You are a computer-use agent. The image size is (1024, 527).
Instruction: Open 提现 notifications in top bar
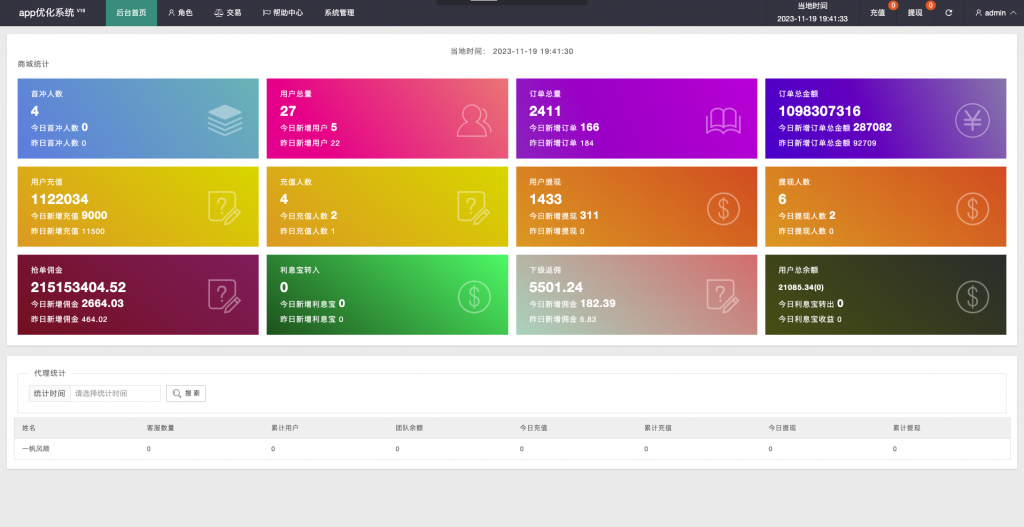(x=915, y=13)
